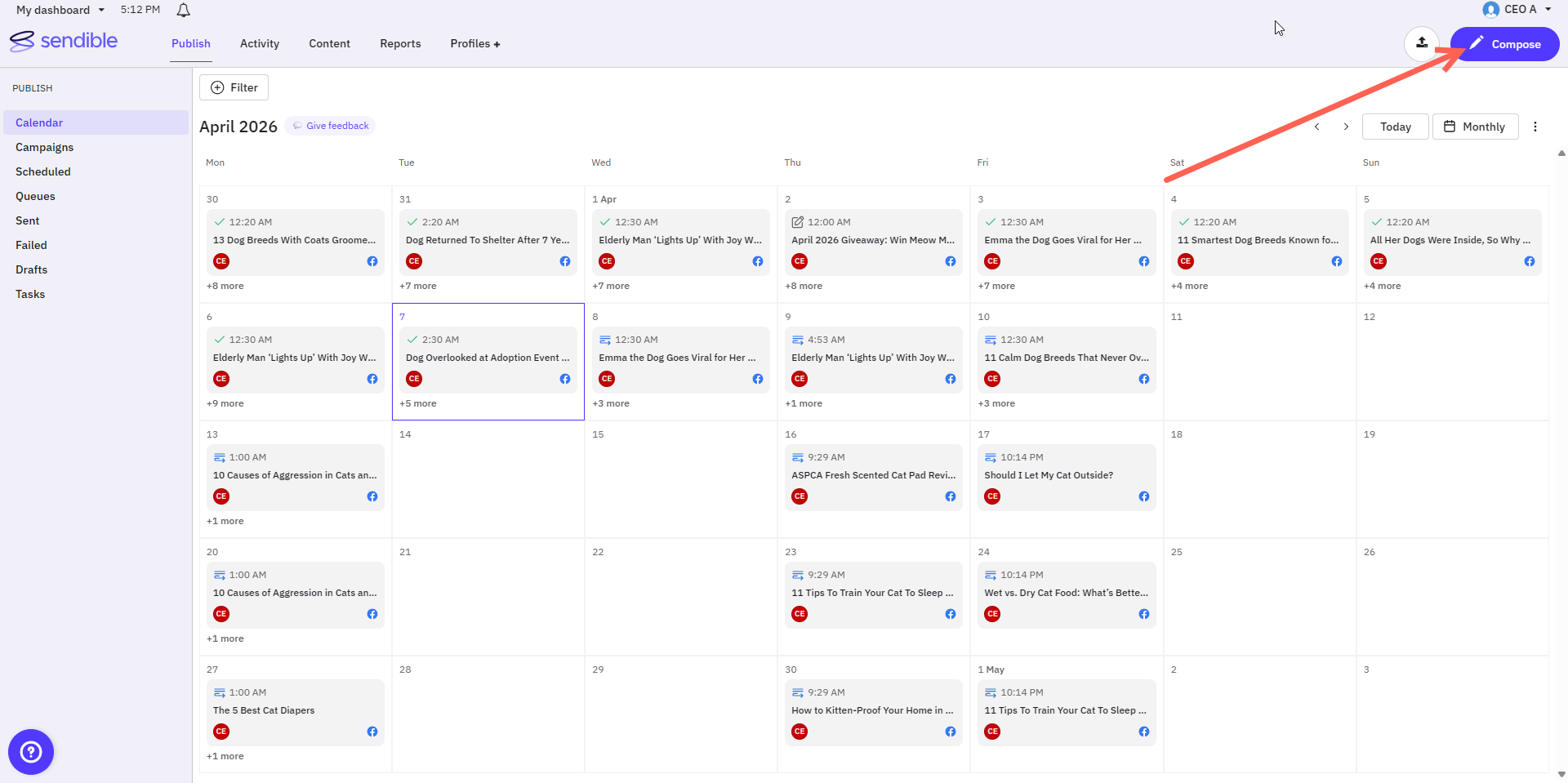Open the Monthly view selector
The width and height of the screenshot is (1568, 783).
coord(1475,127)
